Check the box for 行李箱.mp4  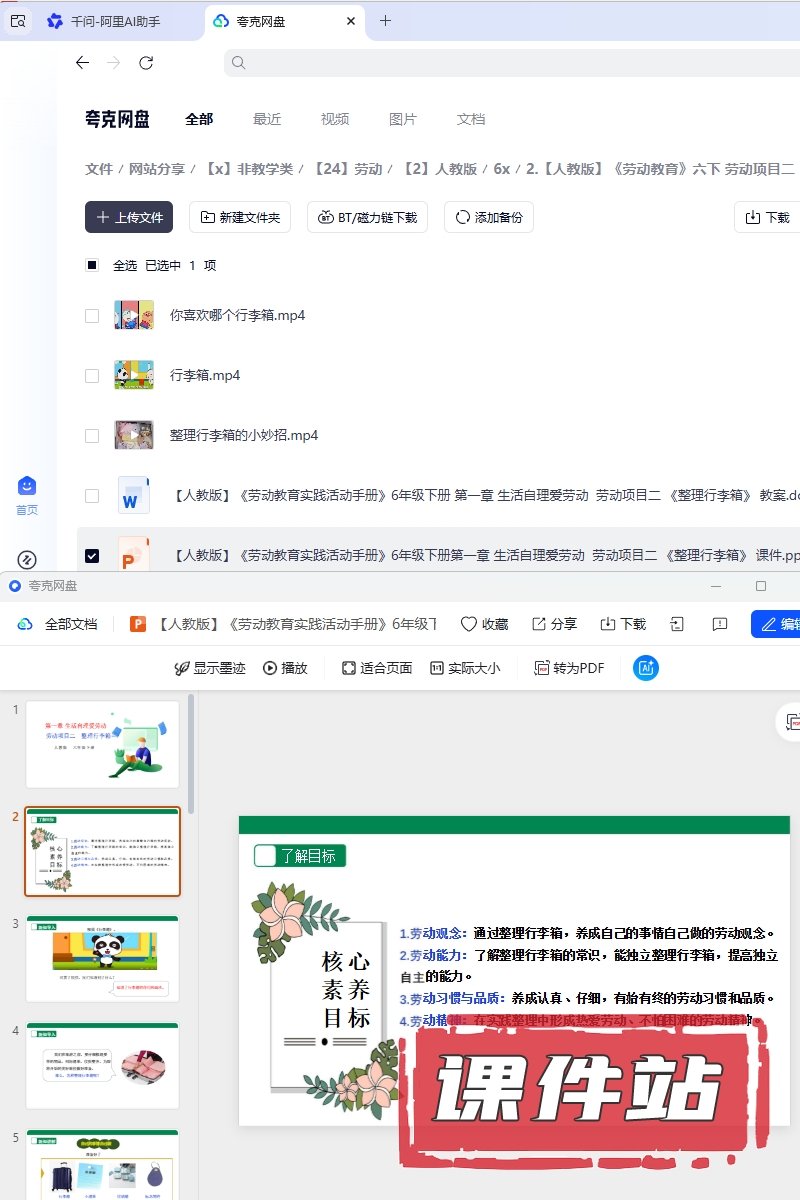coord(92,376)
